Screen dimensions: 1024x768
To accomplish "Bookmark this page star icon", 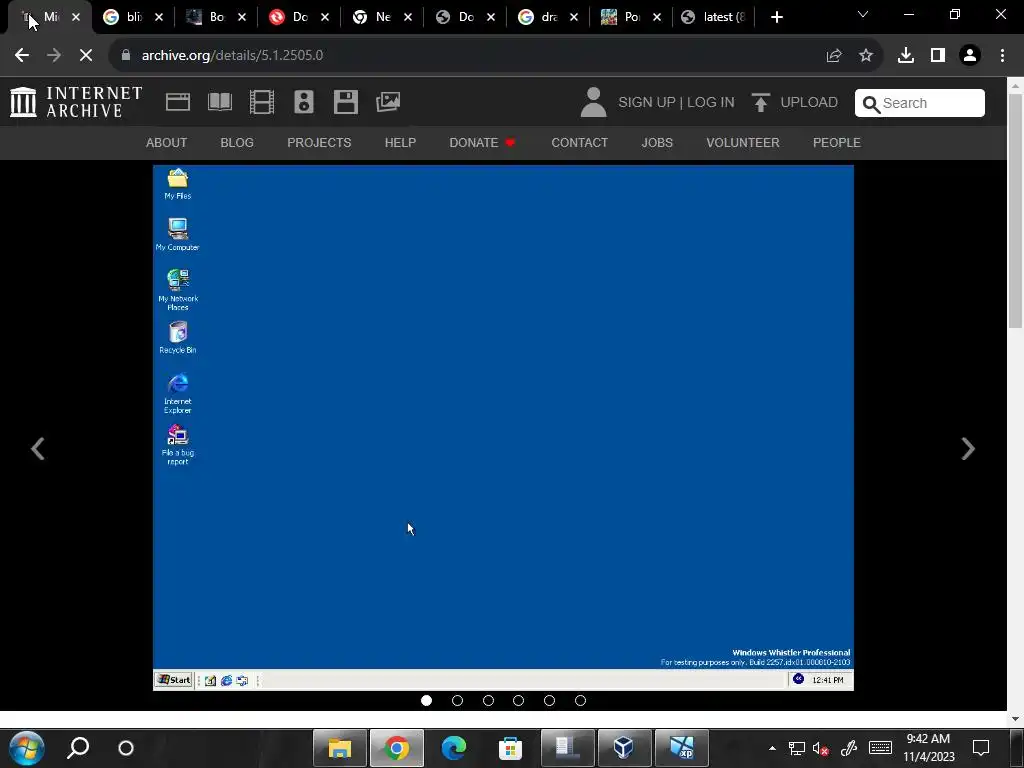I will pos(866,56).
